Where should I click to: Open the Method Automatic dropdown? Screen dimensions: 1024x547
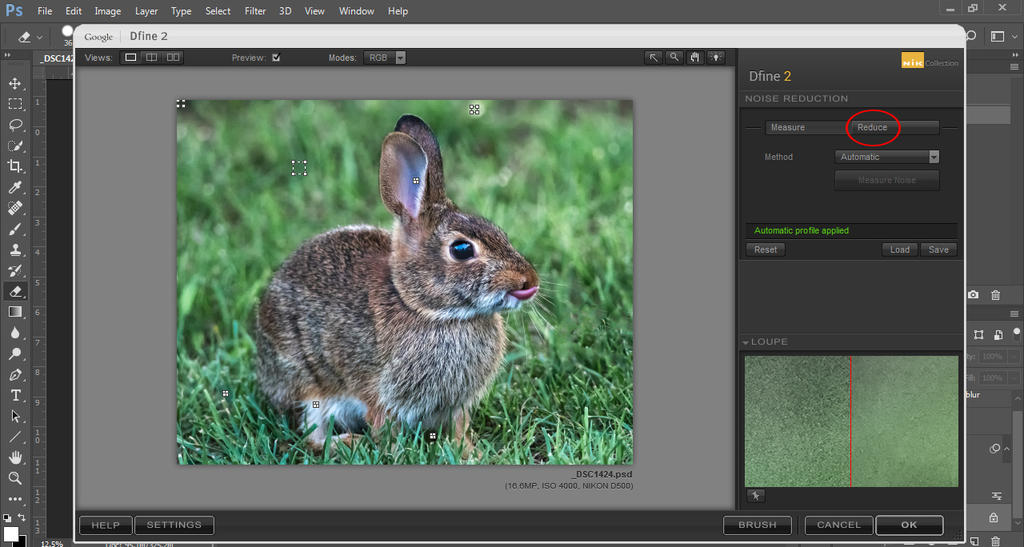pos(887,157)
